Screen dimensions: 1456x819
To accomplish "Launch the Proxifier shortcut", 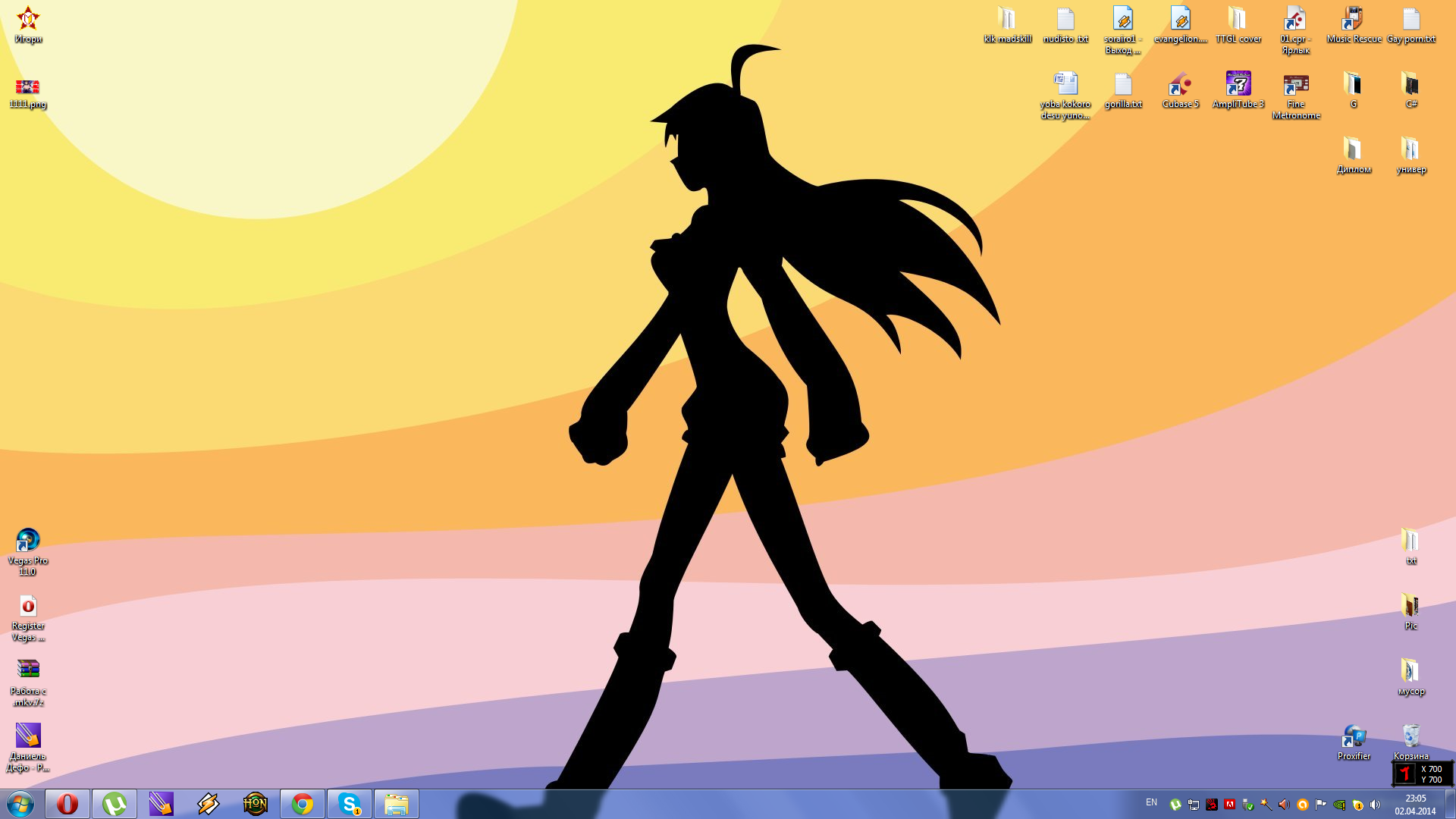I will [x=1354, y=742].
